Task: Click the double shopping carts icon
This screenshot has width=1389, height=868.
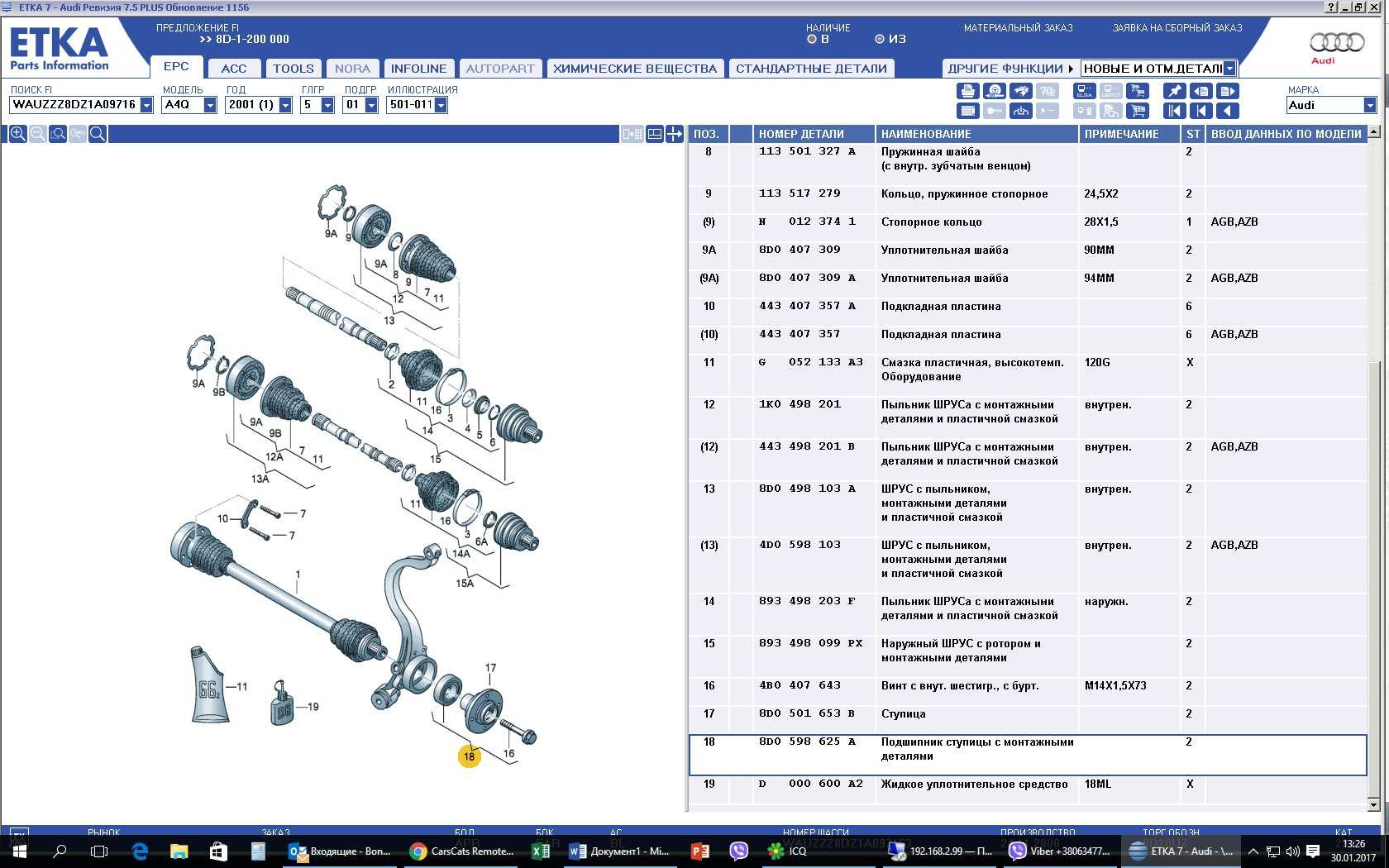Action: pos(1138,91)
